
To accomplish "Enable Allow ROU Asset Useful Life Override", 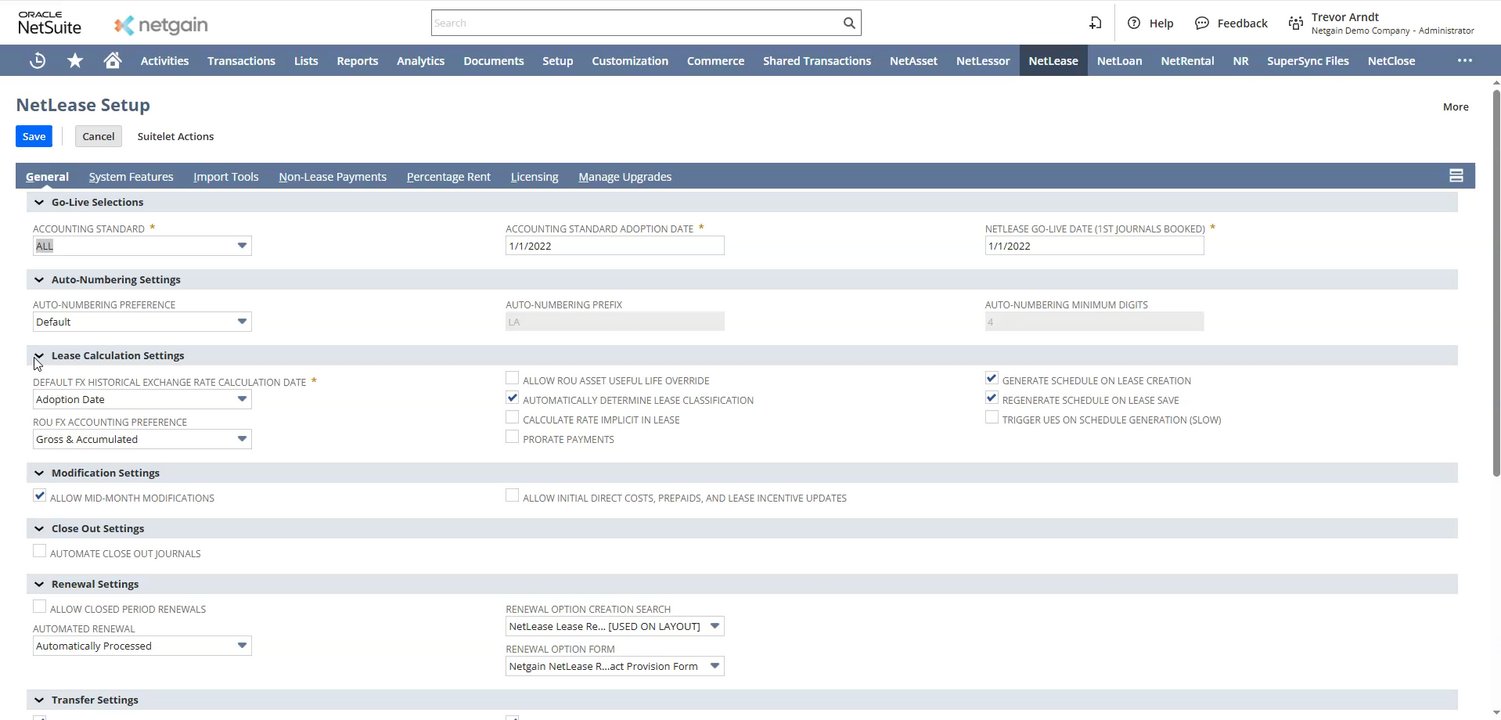I will tap(512, 379).
